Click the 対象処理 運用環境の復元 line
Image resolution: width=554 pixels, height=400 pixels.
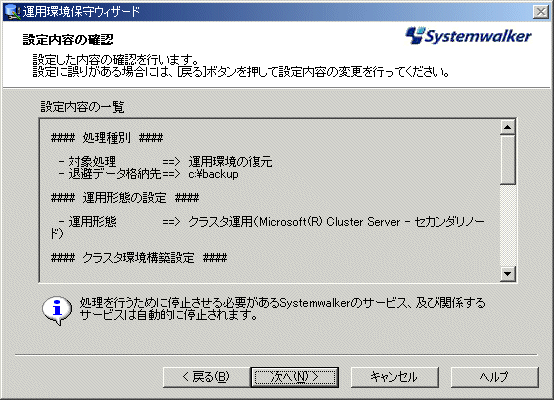point(165,161)
